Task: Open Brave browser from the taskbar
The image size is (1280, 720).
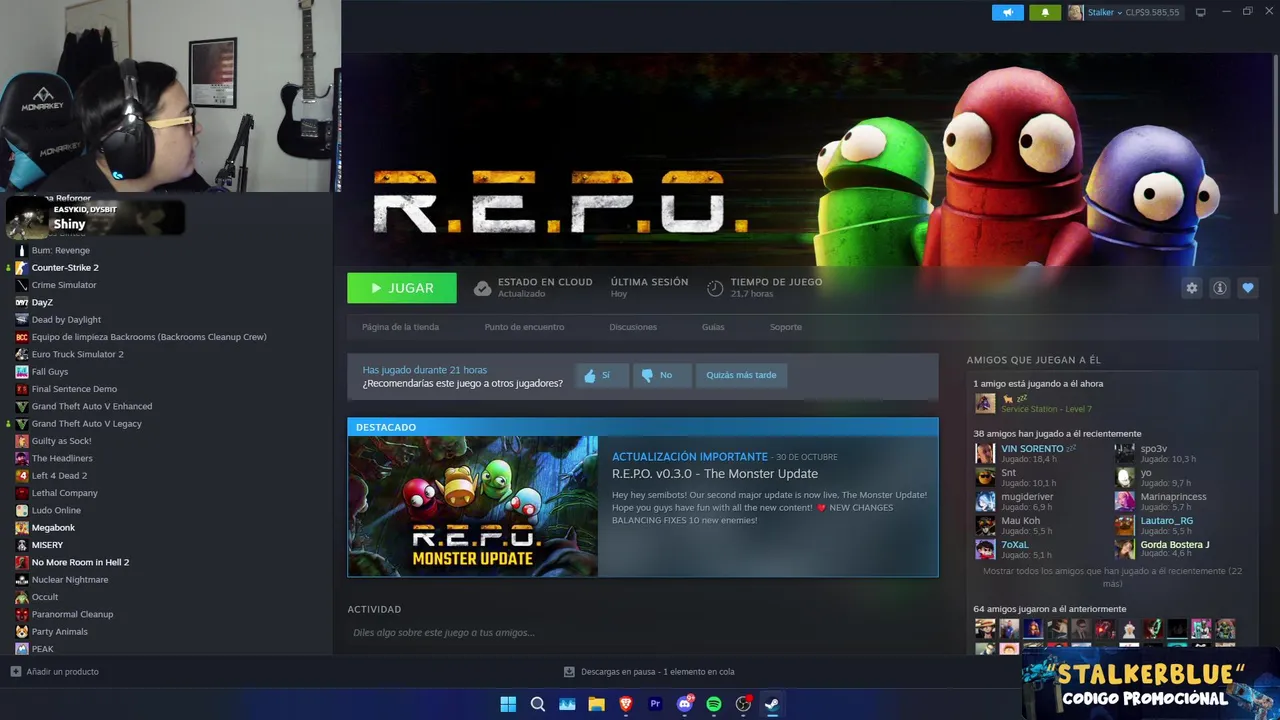Action: coord(626,704)
